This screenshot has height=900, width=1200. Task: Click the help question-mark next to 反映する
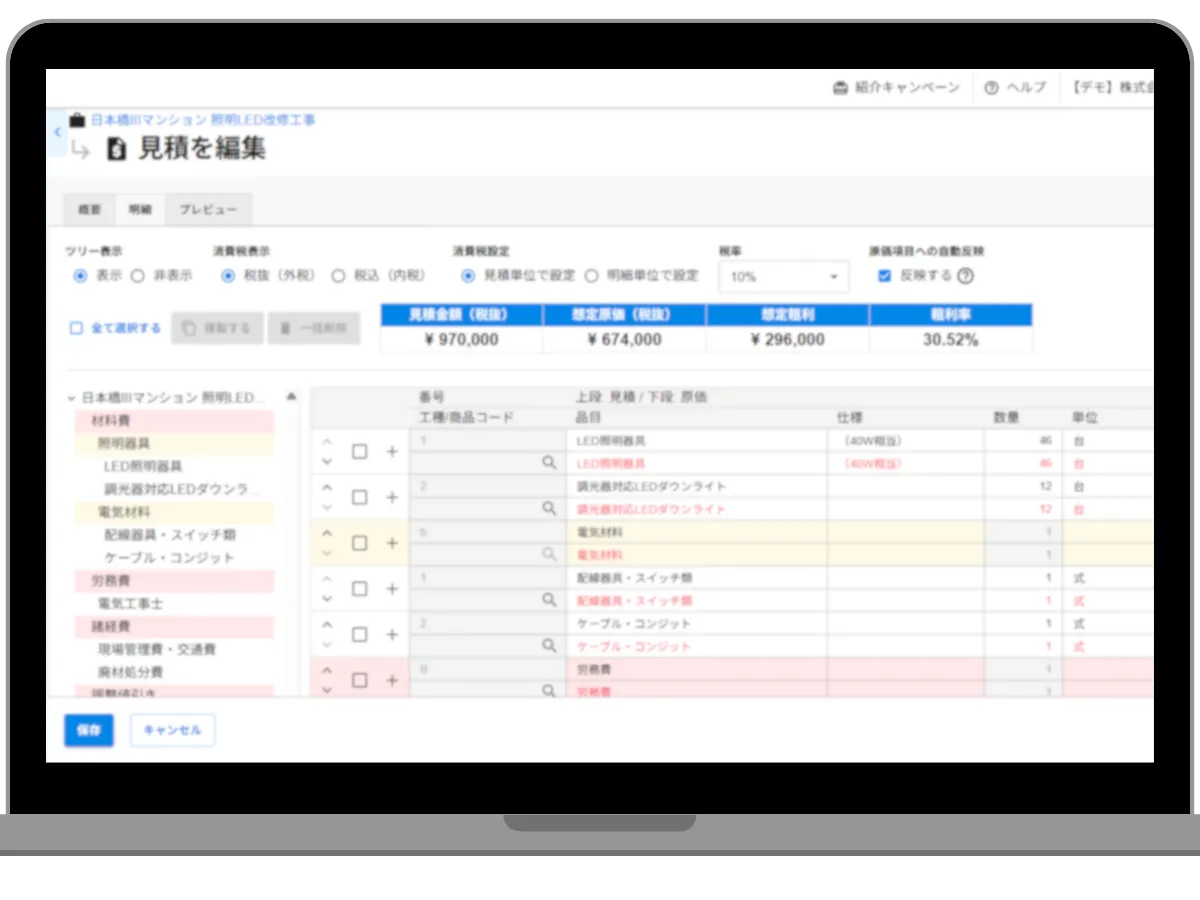pyautogui.click(x=965, y=276)
